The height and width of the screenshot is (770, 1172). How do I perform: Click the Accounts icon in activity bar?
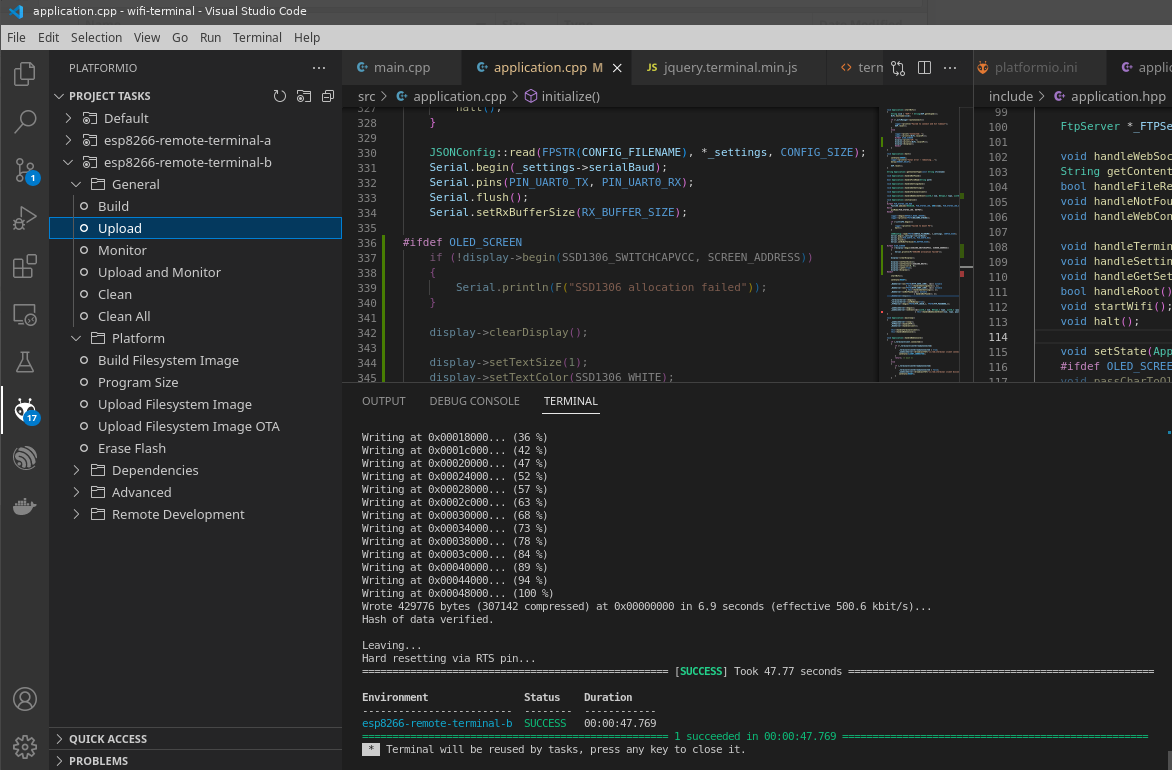25,699
